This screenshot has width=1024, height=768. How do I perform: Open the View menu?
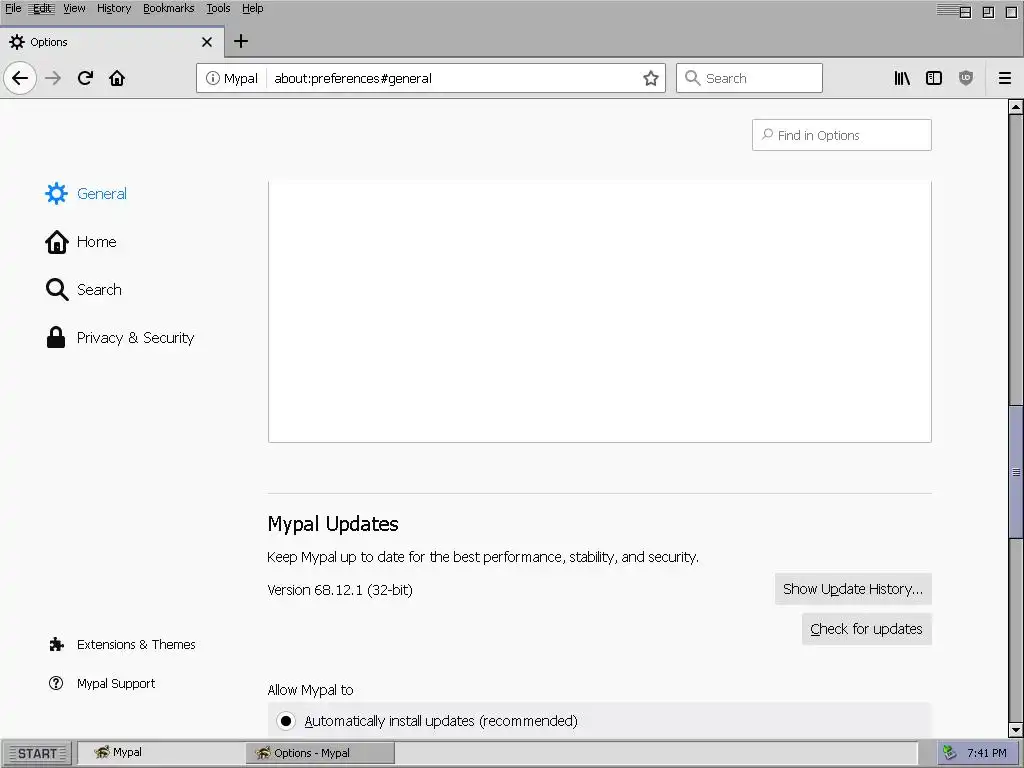pyautogui.click(x=74, y=8)
